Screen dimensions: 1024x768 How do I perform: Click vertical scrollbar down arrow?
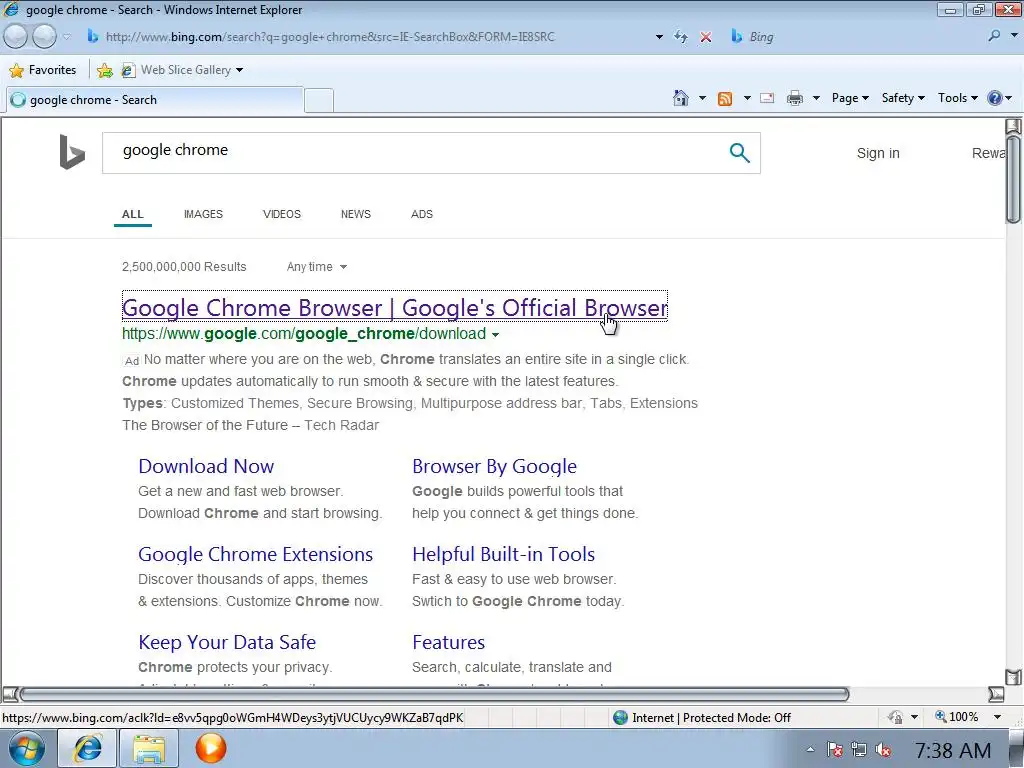pyautogui.click(x=1013, y=677)
